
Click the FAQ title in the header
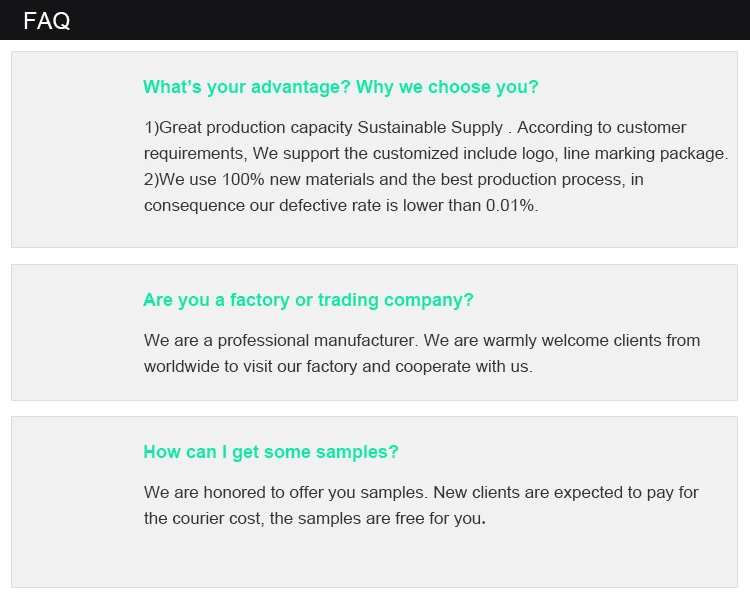click(x=47, y=21)
